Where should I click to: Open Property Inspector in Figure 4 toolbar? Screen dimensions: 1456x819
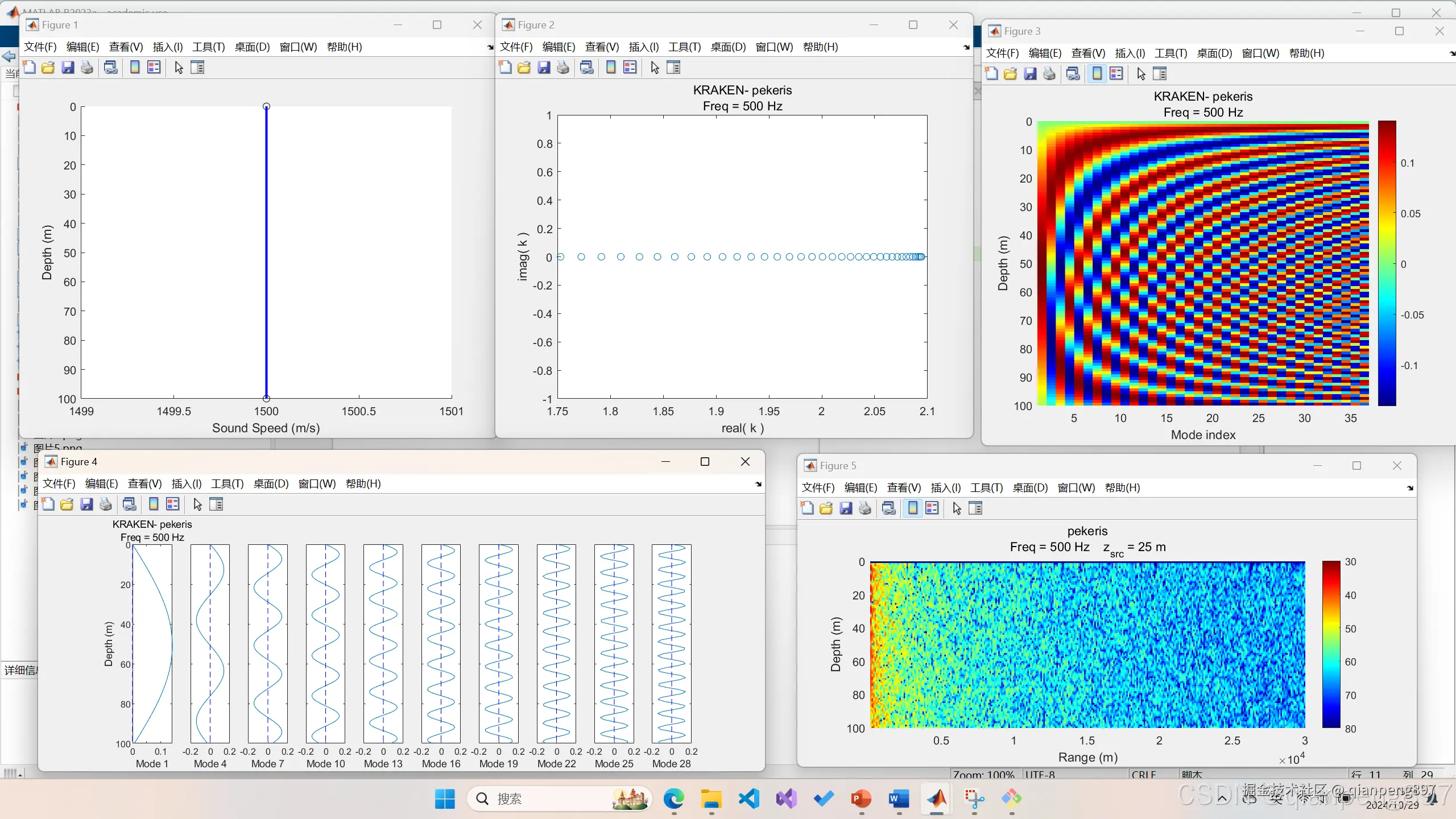click(x=216, y=504)
